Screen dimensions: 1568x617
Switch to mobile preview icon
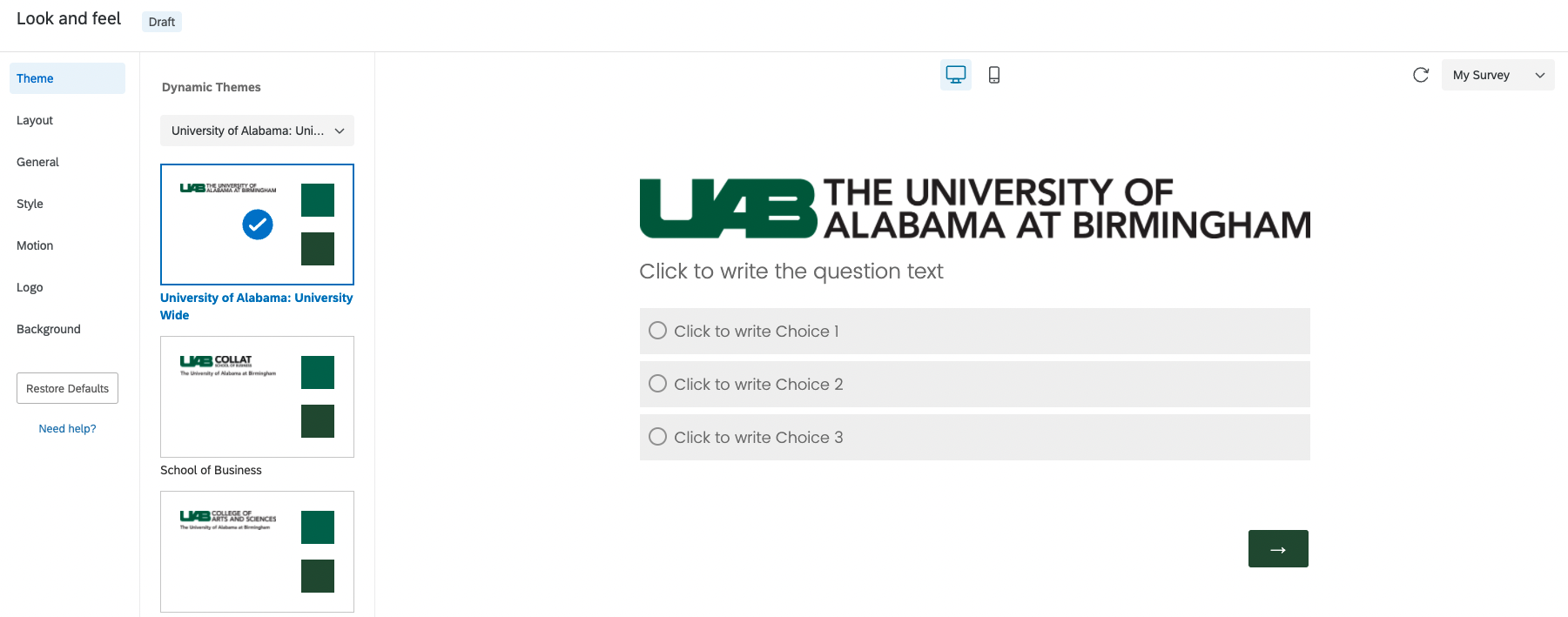(x=994, y=75)
